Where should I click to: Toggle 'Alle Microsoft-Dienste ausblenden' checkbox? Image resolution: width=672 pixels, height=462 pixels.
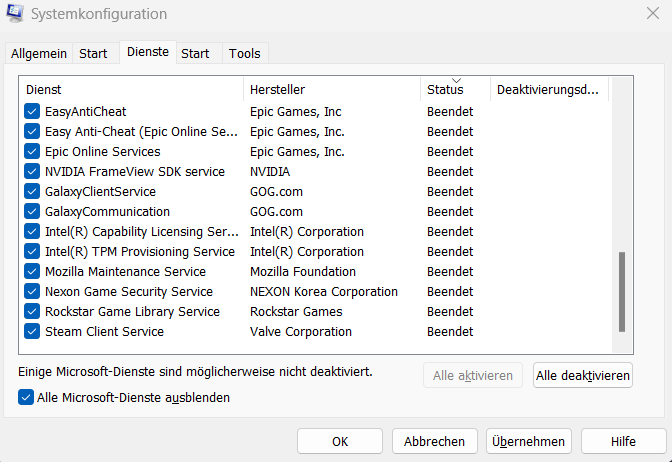click(26, 397)
